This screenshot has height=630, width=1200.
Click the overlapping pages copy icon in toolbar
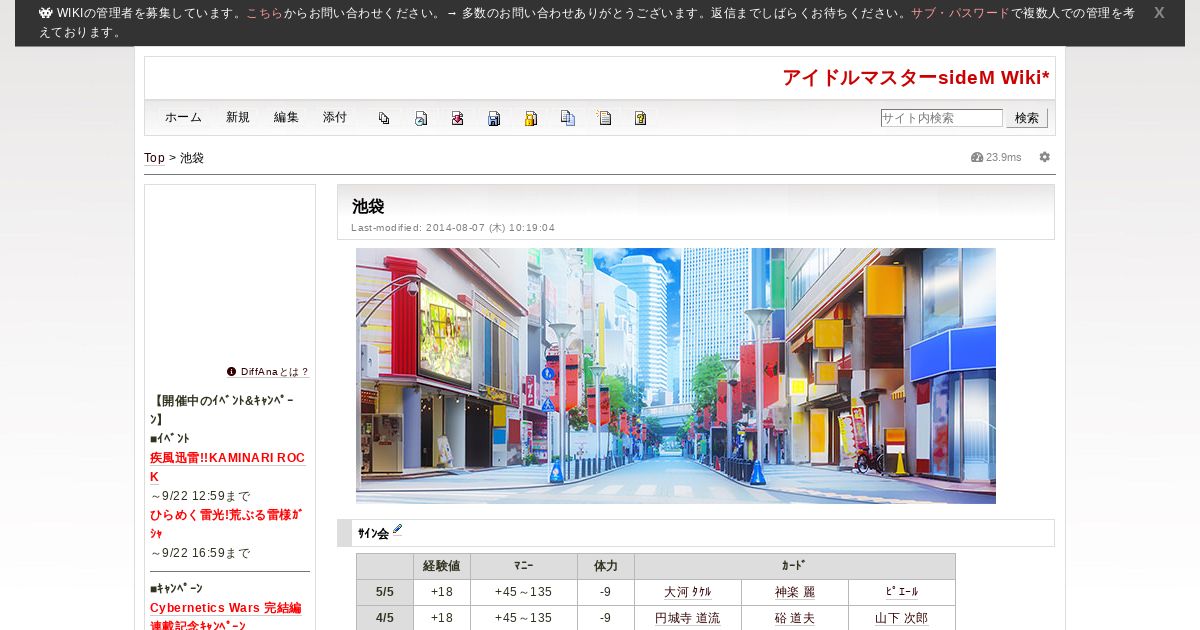(x=384, y=118)
